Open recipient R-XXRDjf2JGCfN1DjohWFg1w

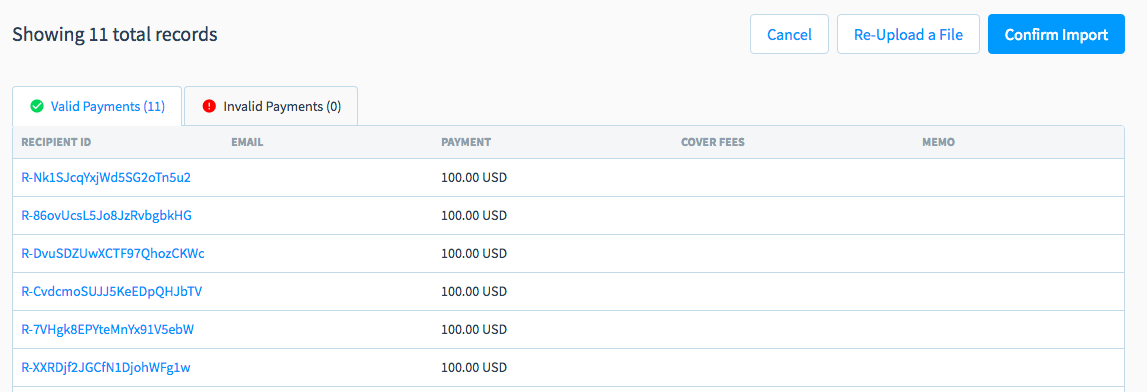point(106,368)
